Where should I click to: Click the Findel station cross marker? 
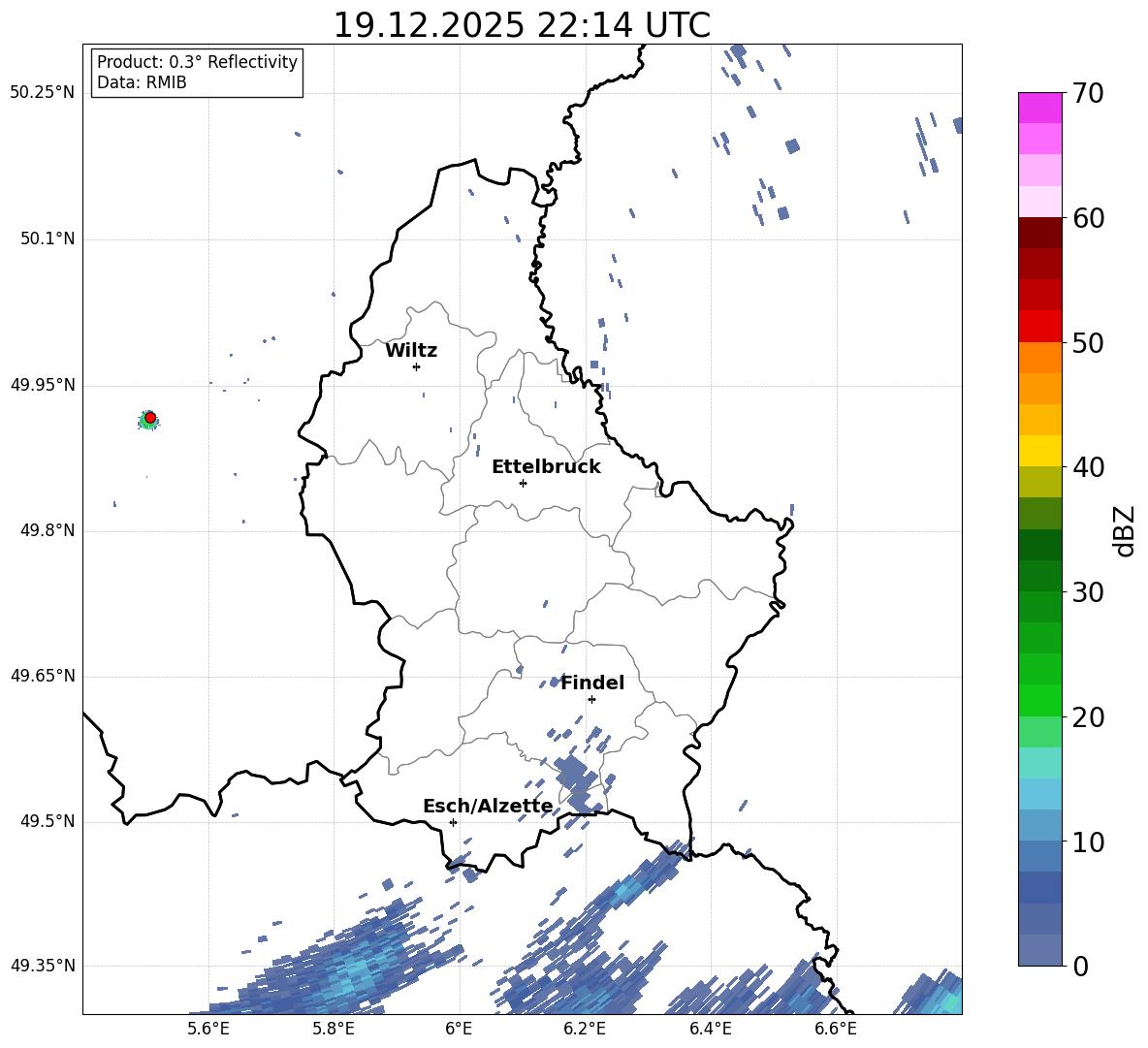tap(591, 700)
